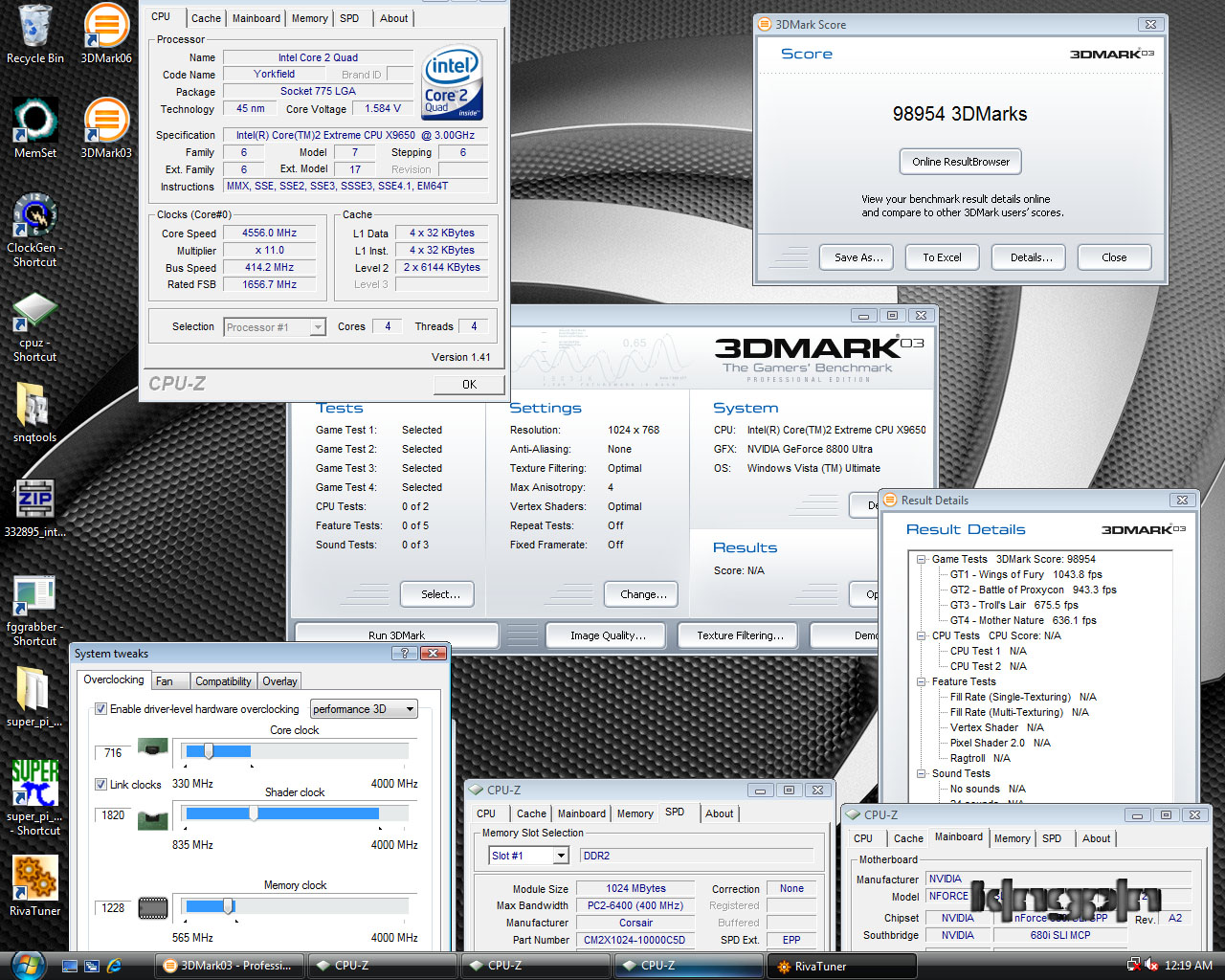Collapse the CPU Tests tree node

(921, 635)
